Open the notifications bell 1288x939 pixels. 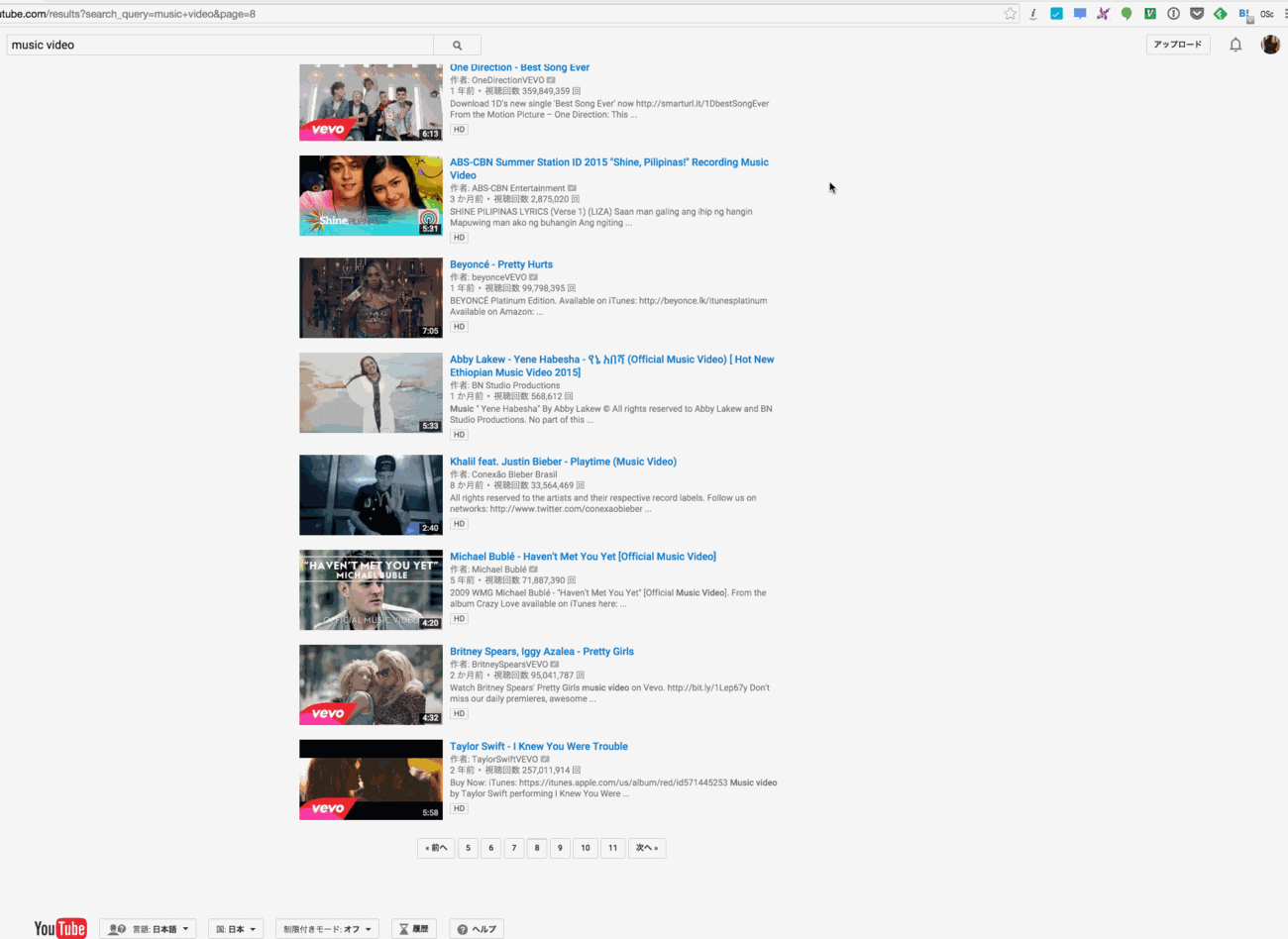(1235, 45)
